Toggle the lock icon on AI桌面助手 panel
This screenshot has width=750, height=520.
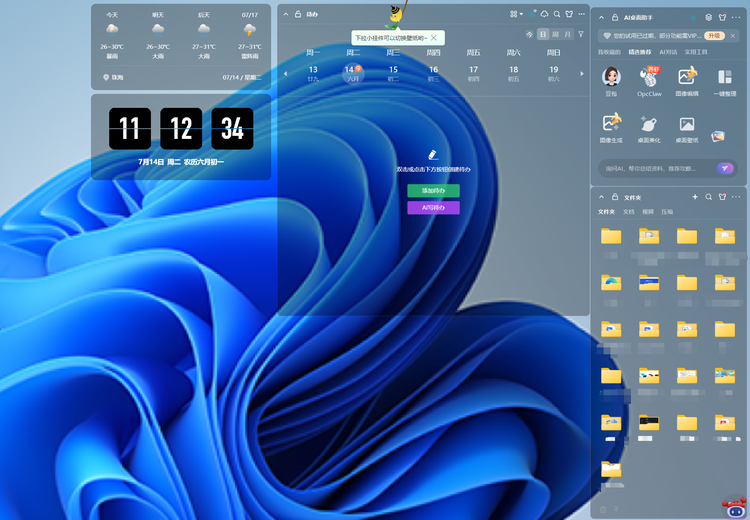tap(615, 17)
